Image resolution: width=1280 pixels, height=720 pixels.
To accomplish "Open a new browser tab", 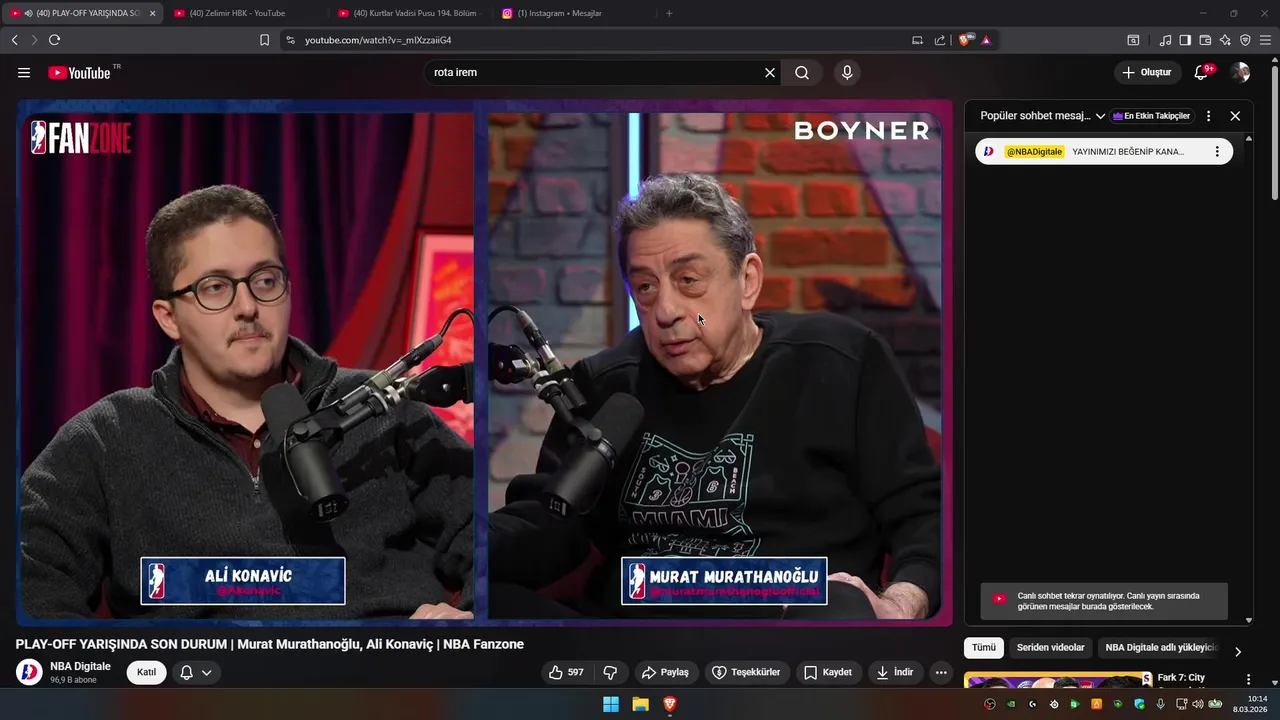I will 669,13.
